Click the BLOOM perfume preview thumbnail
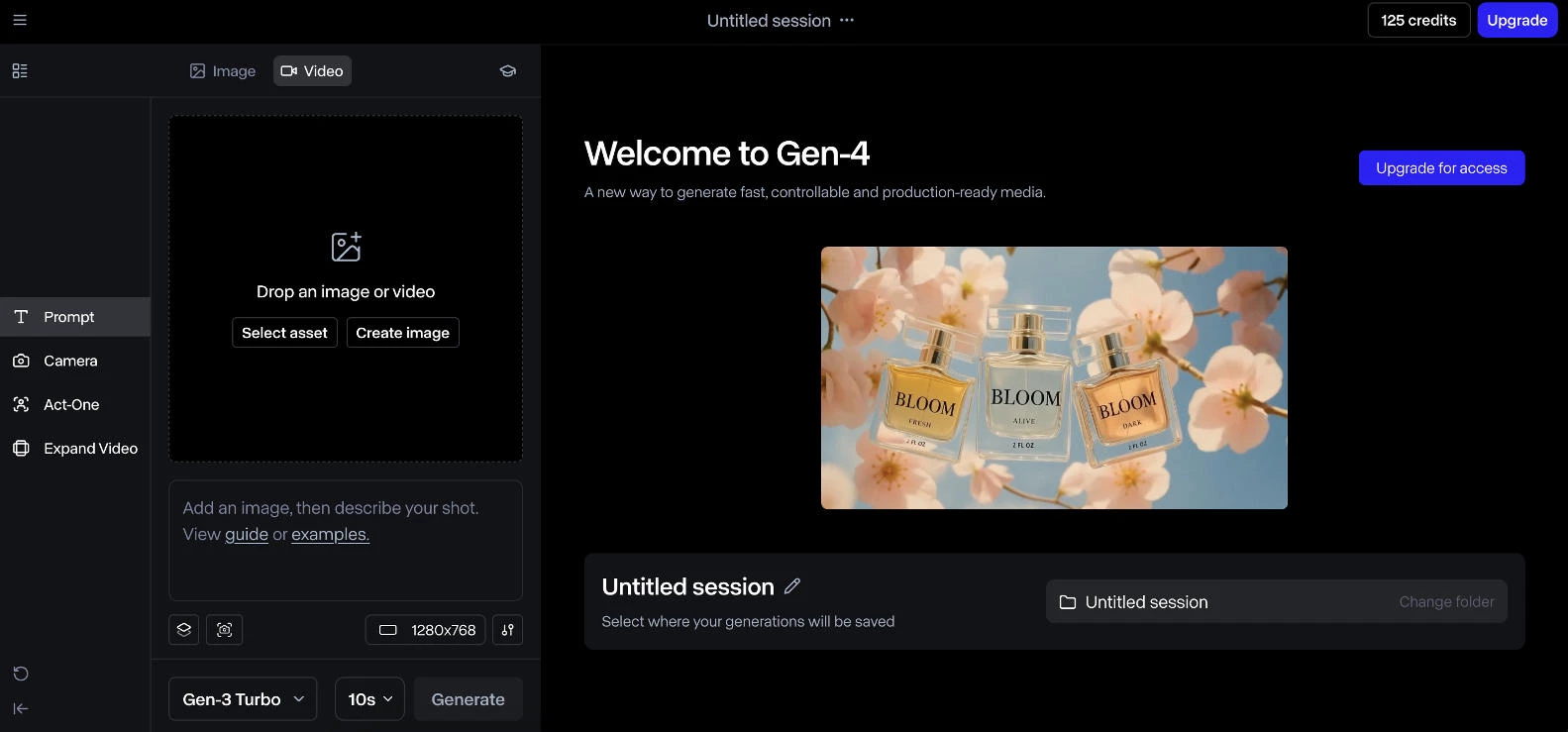Image resolution: width=1568 pixels, height=732 pixels. click(1054, 377)
